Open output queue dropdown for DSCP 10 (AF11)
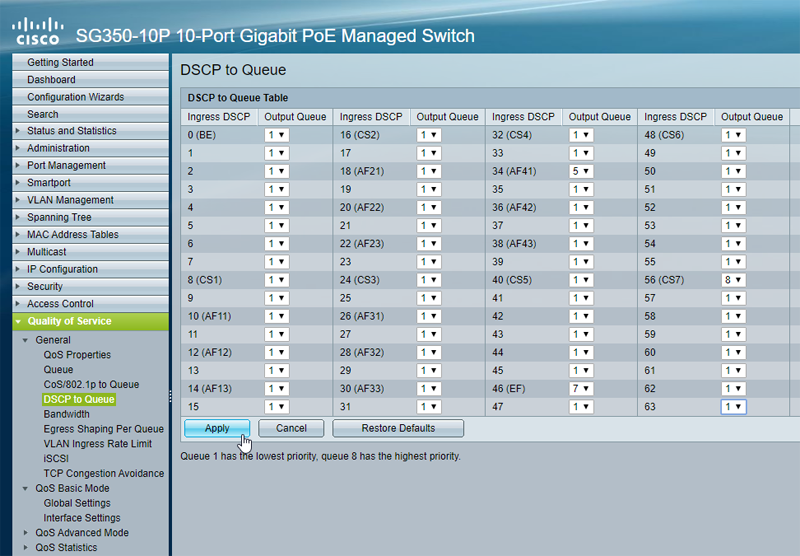800x556 pixels. tap(277, 316)
